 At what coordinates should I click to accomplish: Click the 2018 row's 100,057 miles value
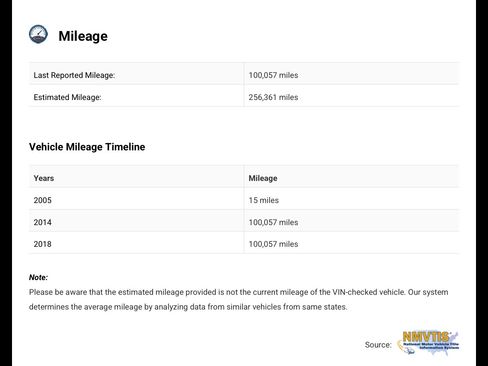click(x=273, y=244)
